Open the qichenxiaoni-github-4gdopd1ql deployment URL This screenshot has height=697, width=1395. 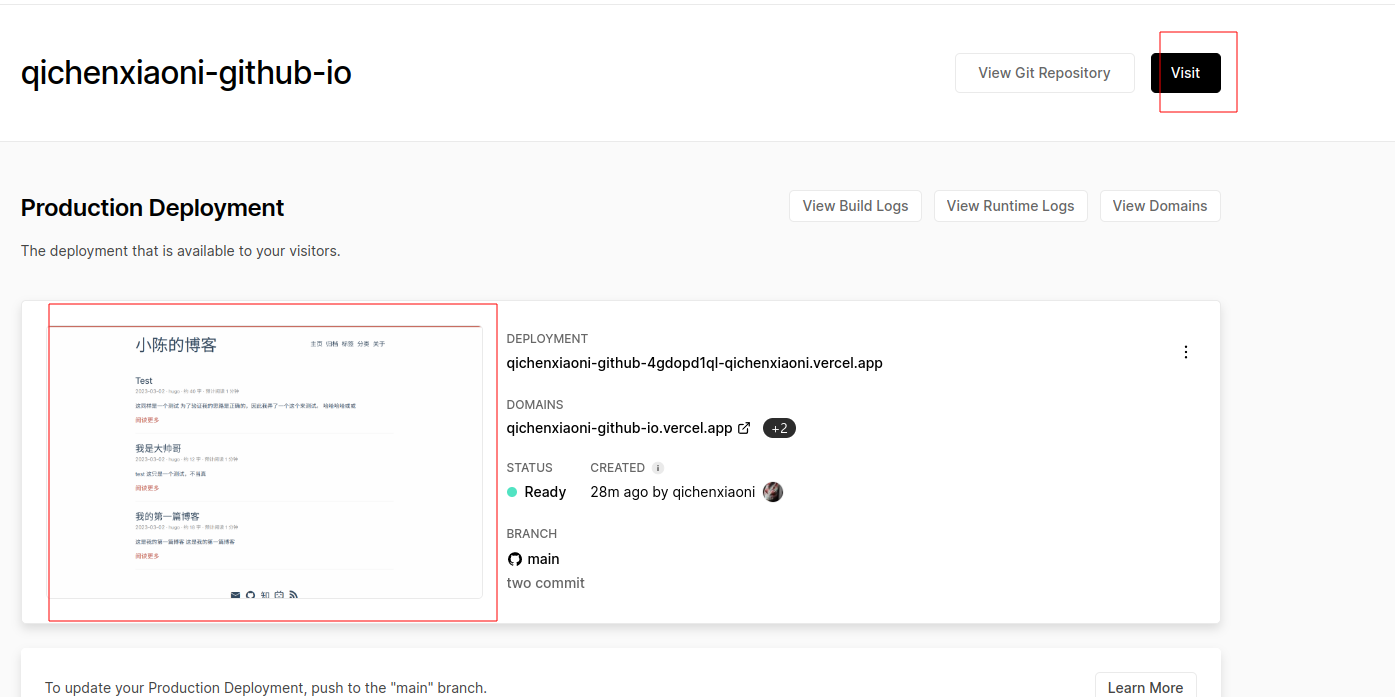(695, 363)
